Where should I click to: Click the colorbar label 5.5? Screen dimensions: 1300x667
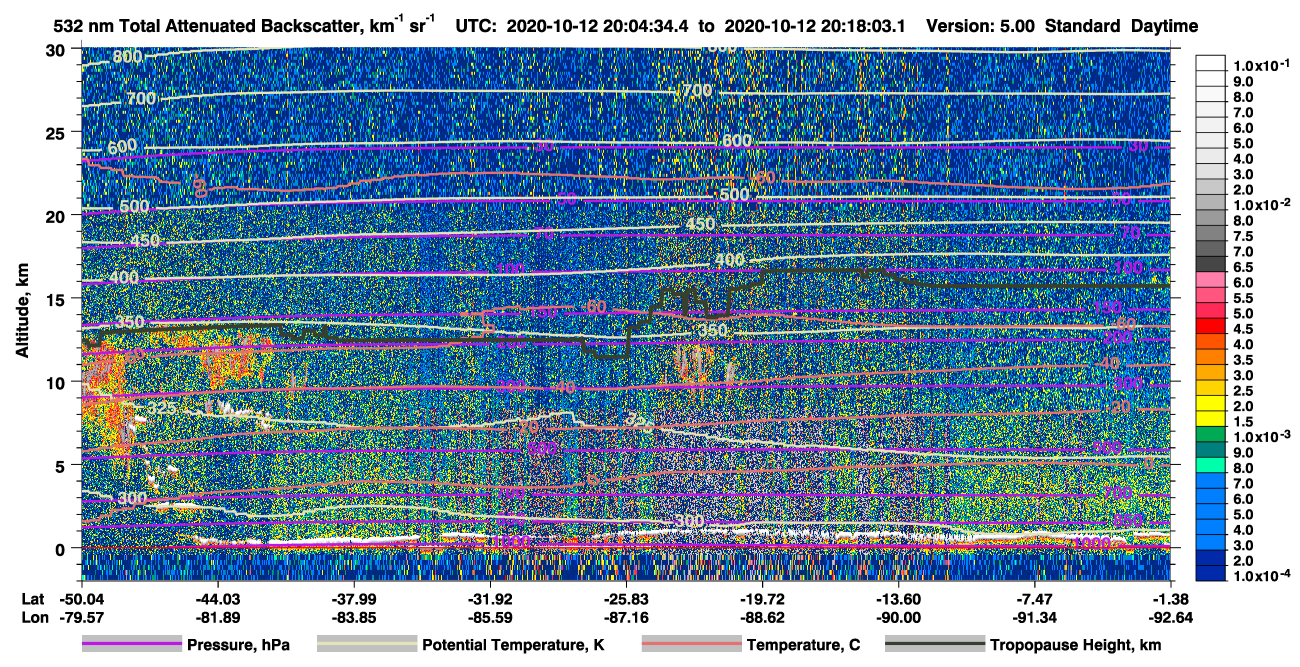tap(1243, 298)
